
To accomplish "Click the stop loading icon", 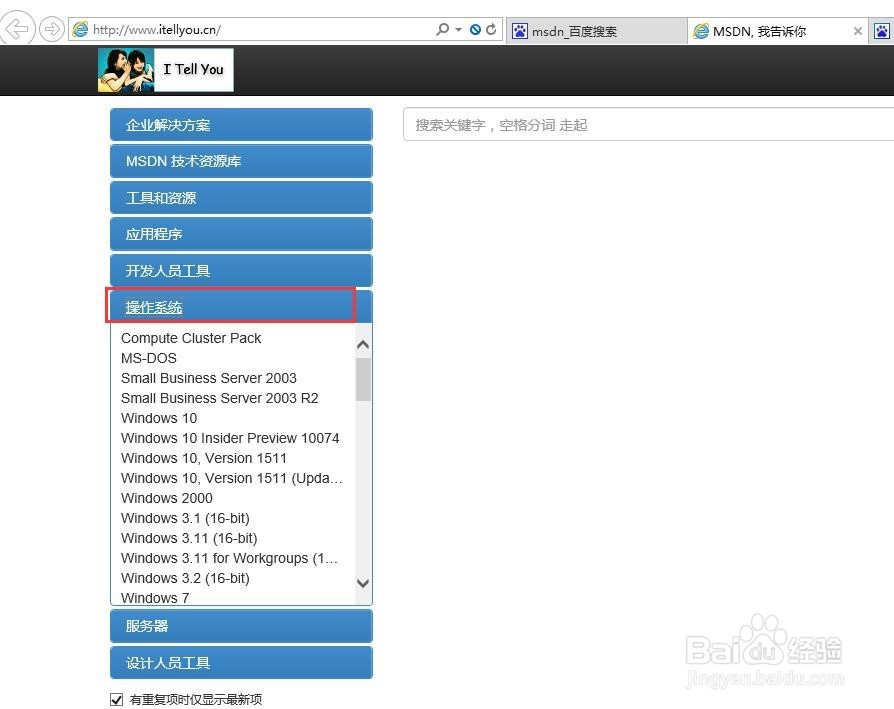I will tap(475, 30).
